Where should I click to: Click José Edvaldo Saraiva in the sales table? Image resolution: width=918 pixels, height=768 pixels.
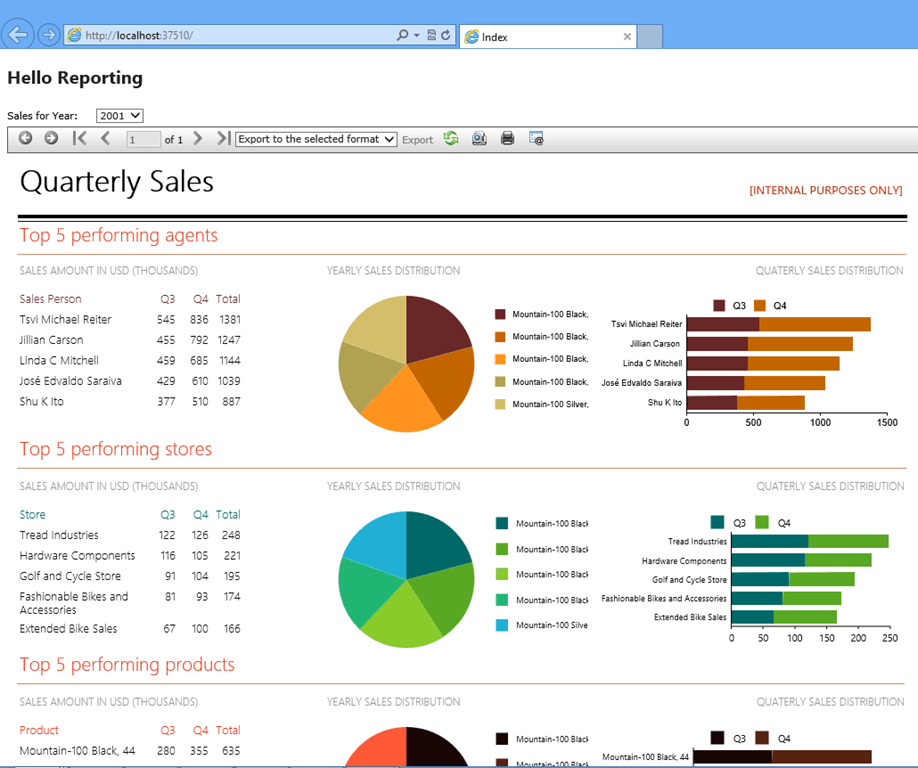(x=70, y=381)
